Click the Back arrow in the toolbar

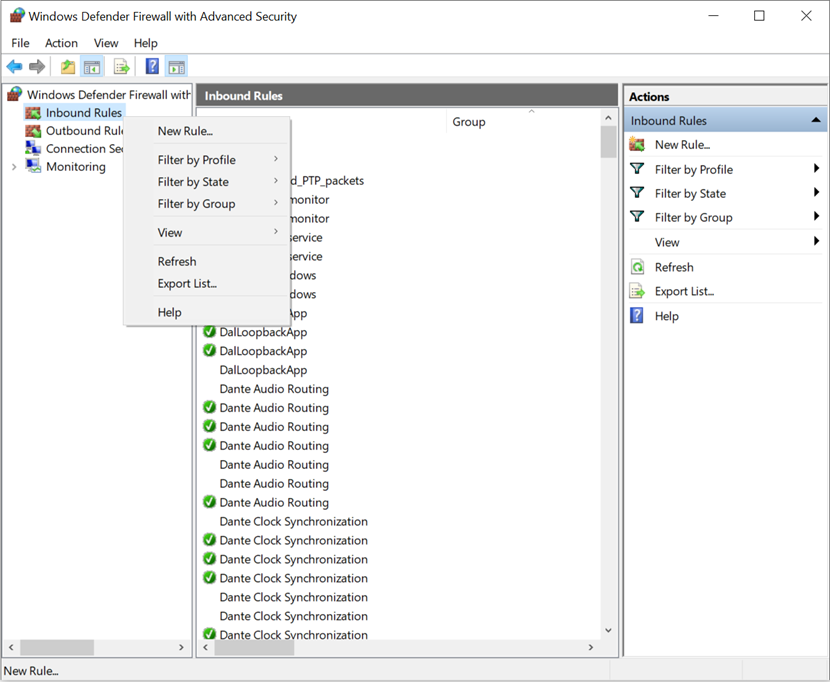(14, 67)
